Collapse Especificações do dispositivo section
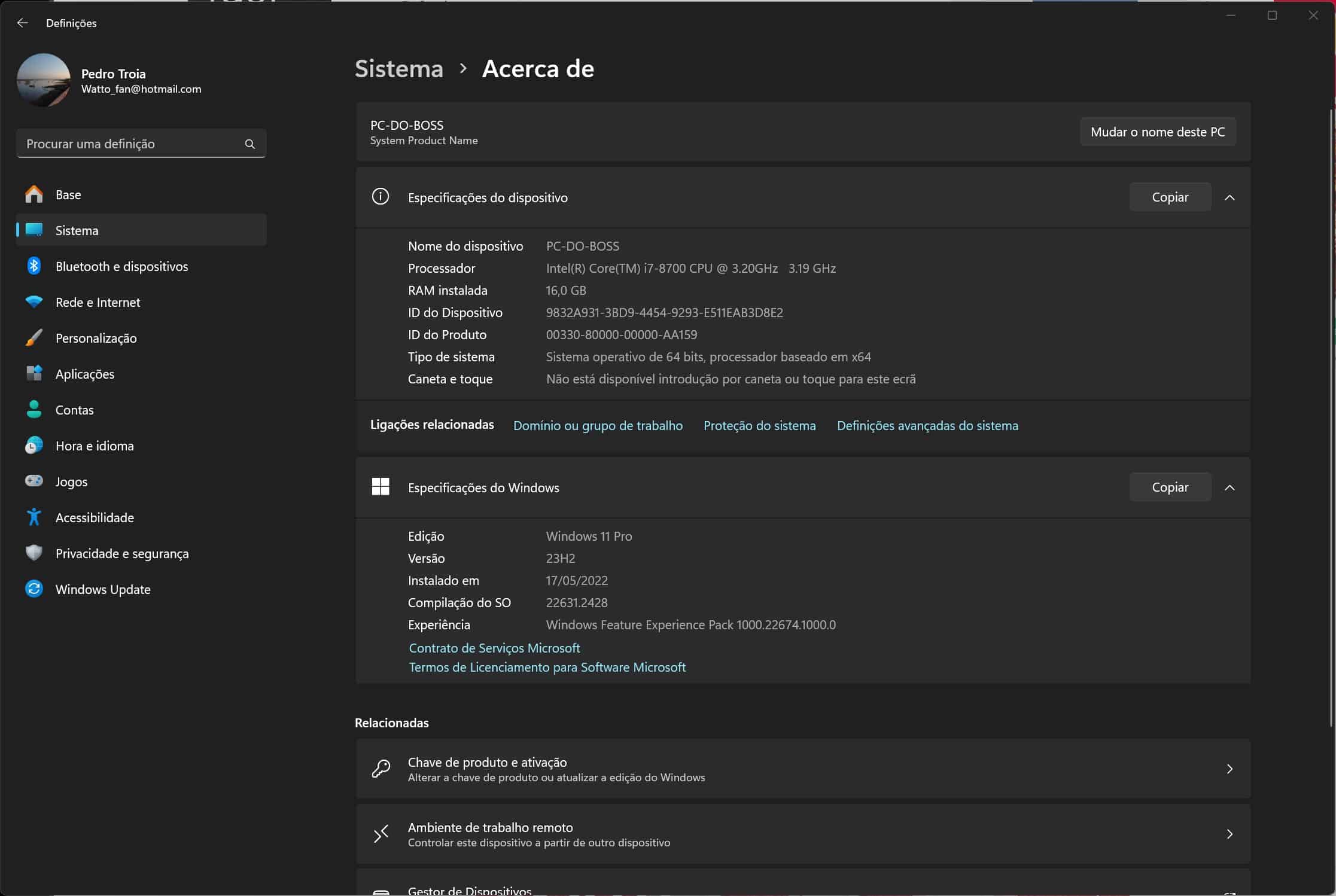The width and height of the screenshot is (1336, 896). coord(1230,197)
